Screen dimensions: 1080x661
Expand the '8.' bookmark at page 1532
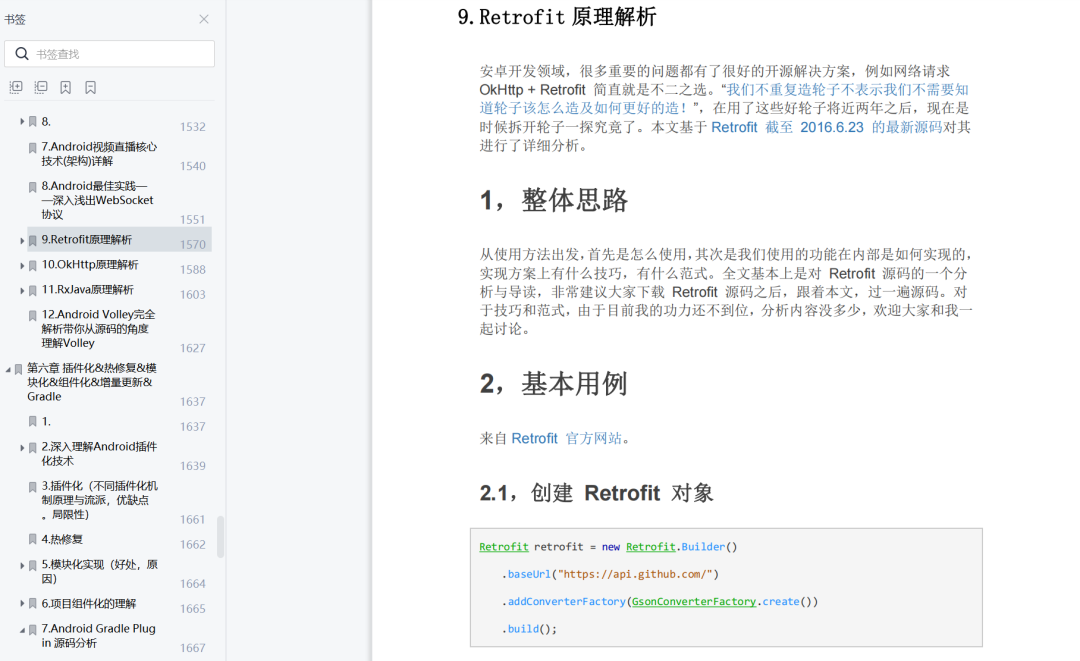click(22, 121)
